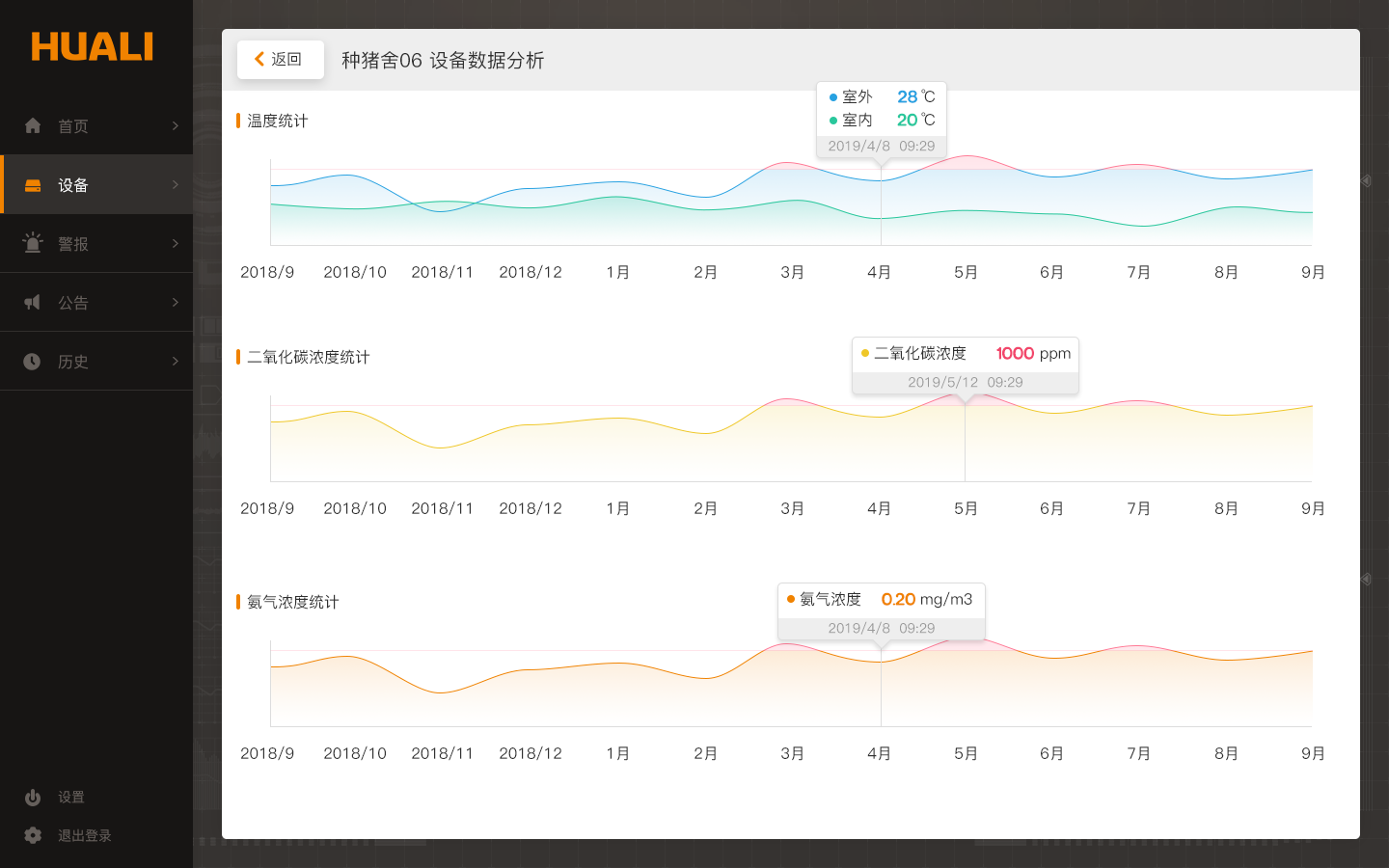The height and width of the screenshot is (868, 1389).
Task: Click the home icon in sidebar
Action: tap(33, 125)
